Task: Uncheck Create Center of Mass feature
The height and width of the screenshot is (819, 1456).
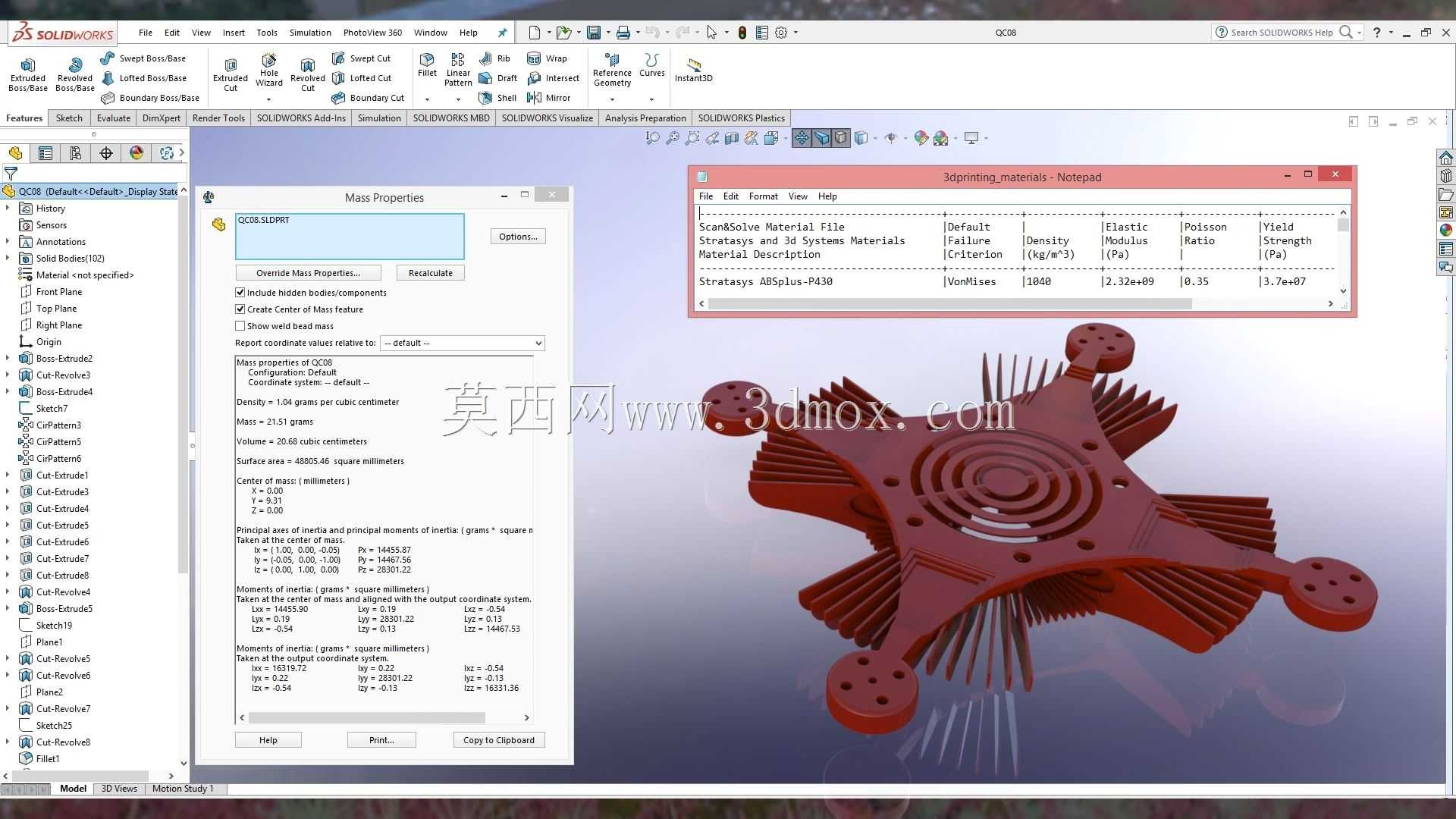Action: [240, 309]
